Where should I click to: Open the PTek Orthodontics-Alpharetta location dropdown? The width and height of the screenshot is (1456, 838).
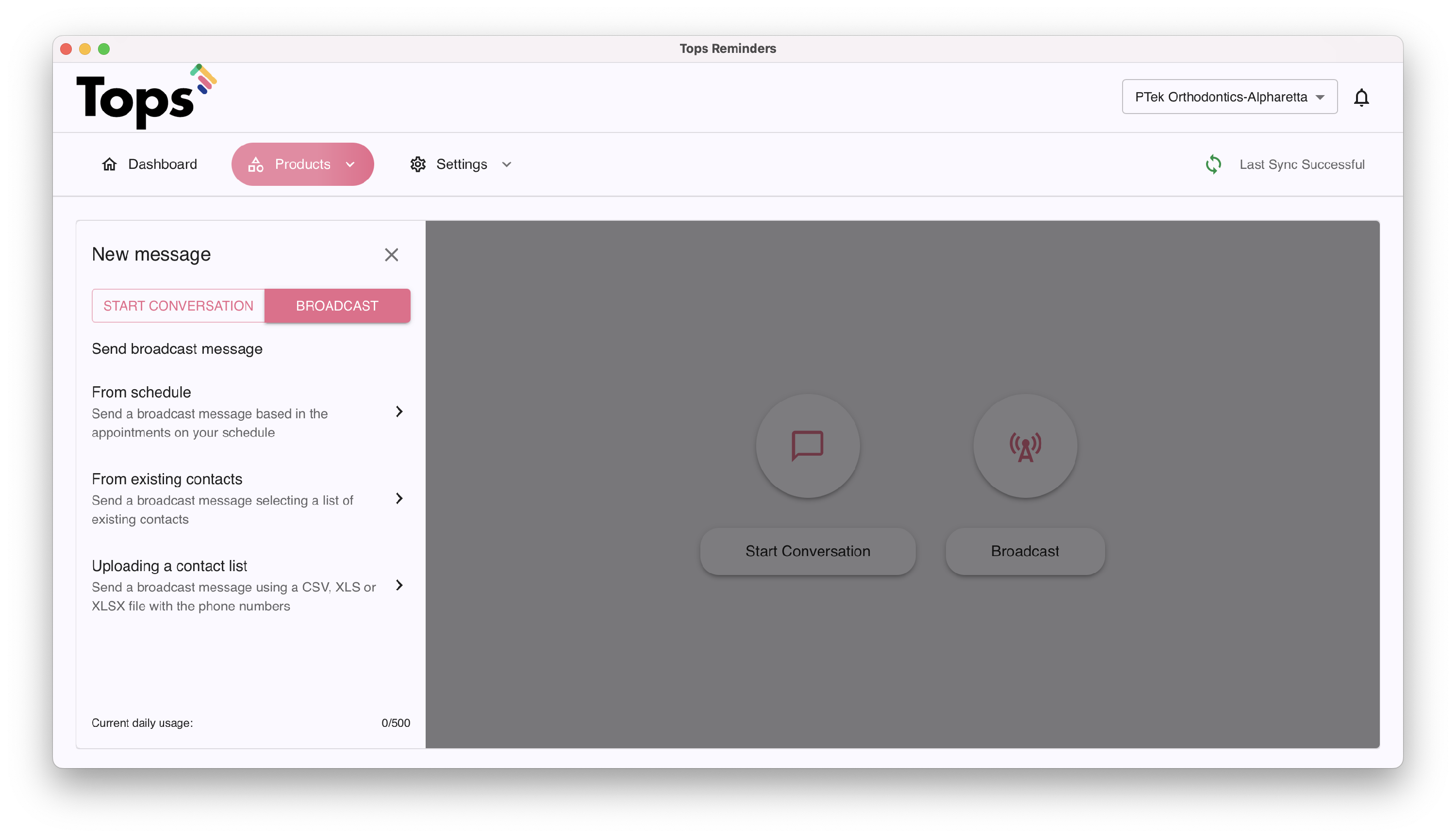tap(1229, 97)
